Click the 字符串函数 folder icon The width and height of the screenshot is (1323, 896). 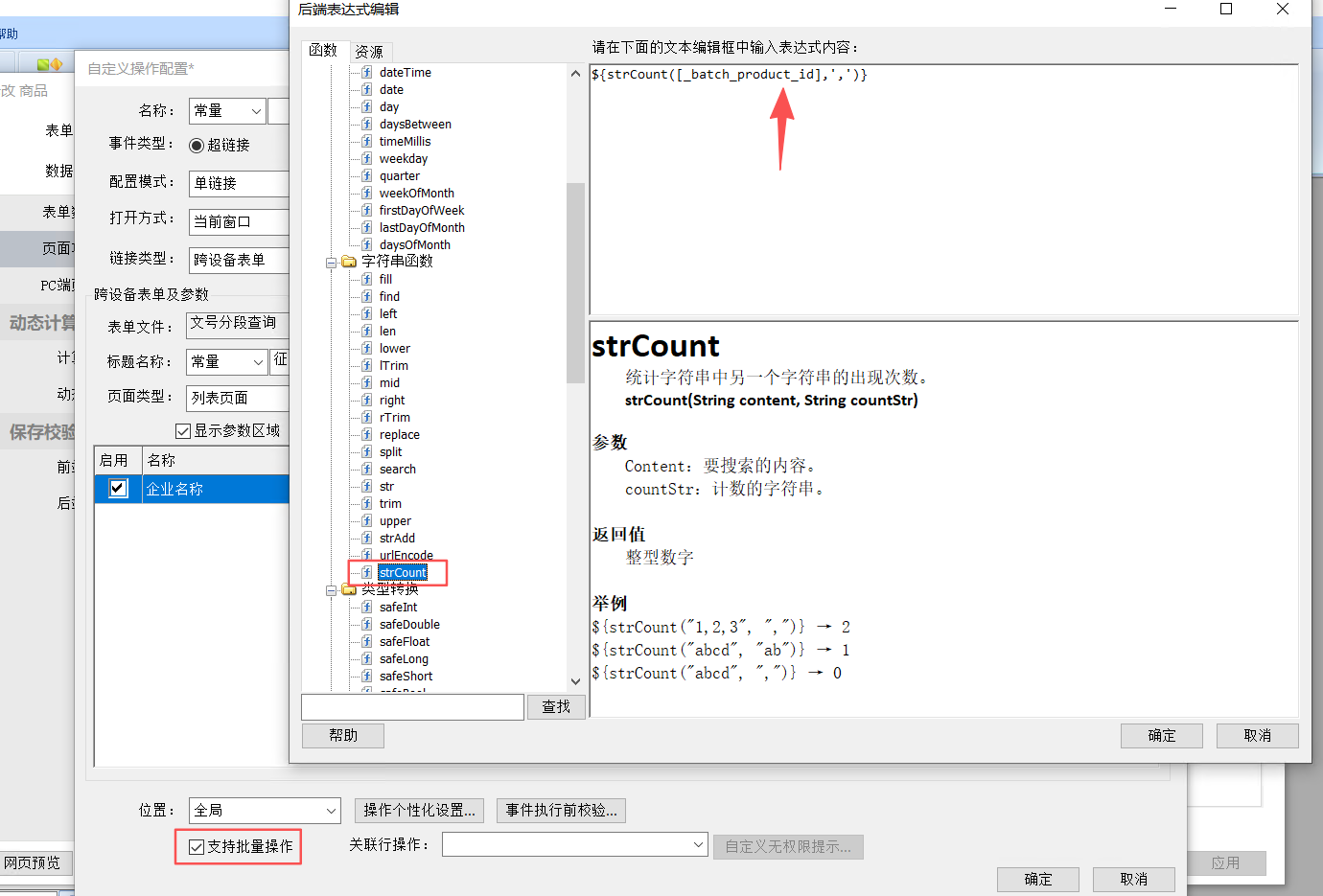pyautogui.click(x=349, y=262)
